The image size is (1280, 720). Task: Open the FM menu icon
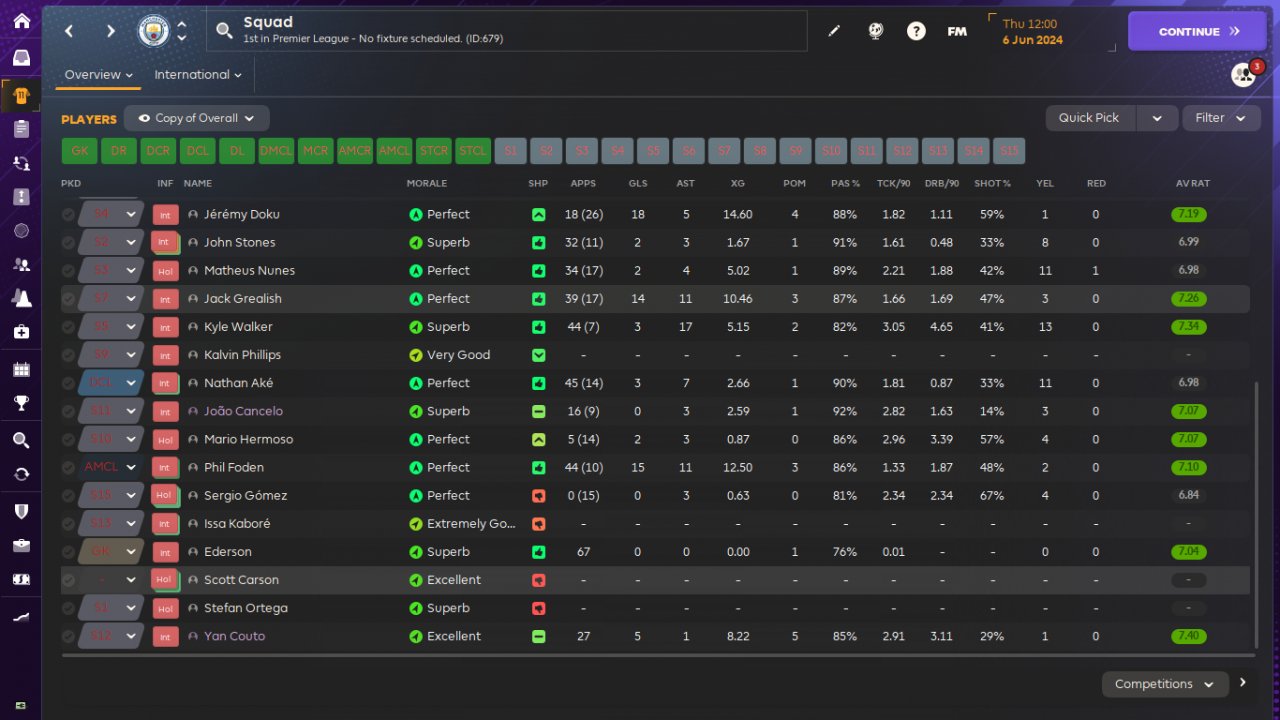point(957,31)
